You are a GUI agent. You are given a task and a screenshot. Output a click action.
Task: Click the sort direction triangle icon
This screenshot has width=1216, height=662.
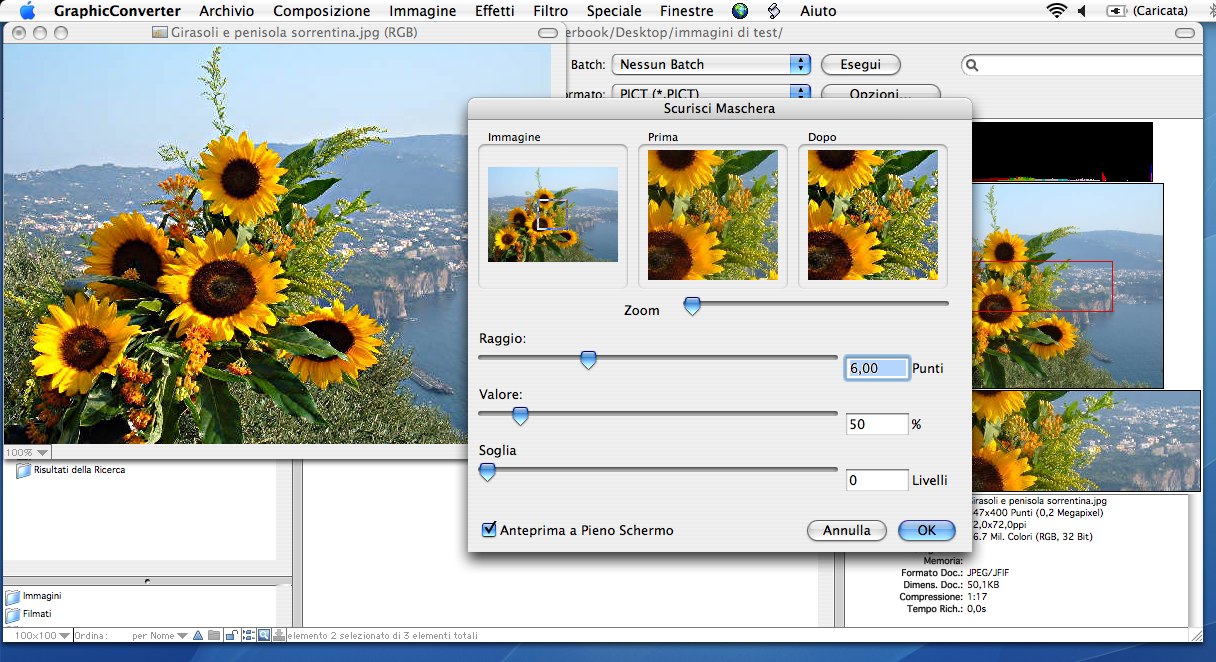pyautogui.click(x=198, y=635)
